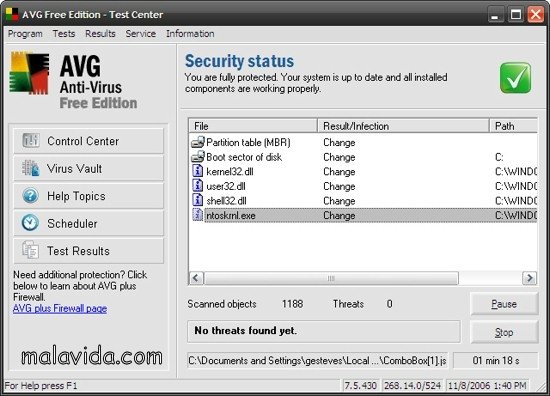
Task: Click the scroll left arrow of results list
Action: pos(196,278)
